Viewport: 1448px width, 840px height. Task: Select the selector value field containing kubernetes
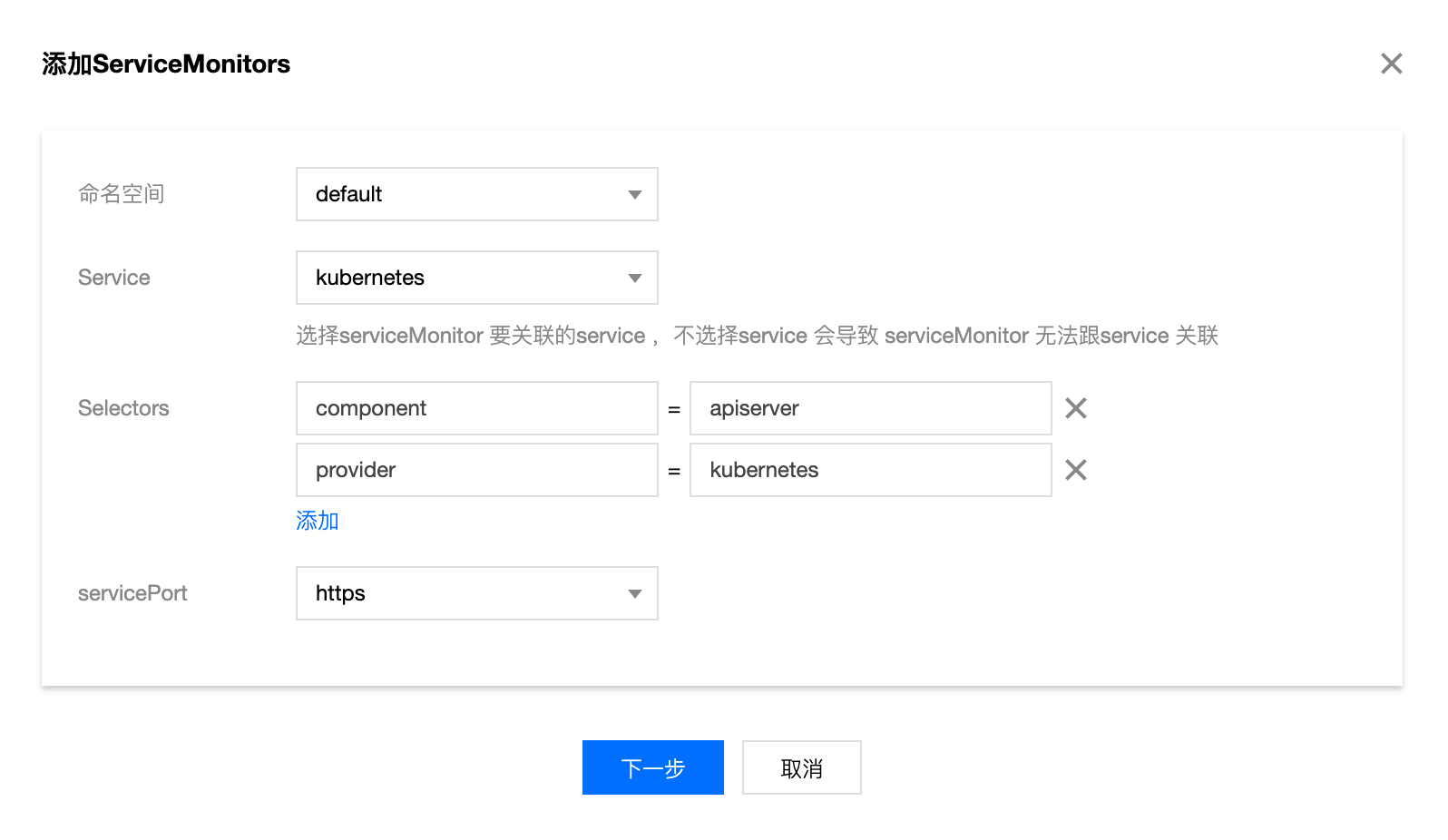pos(871,470)
